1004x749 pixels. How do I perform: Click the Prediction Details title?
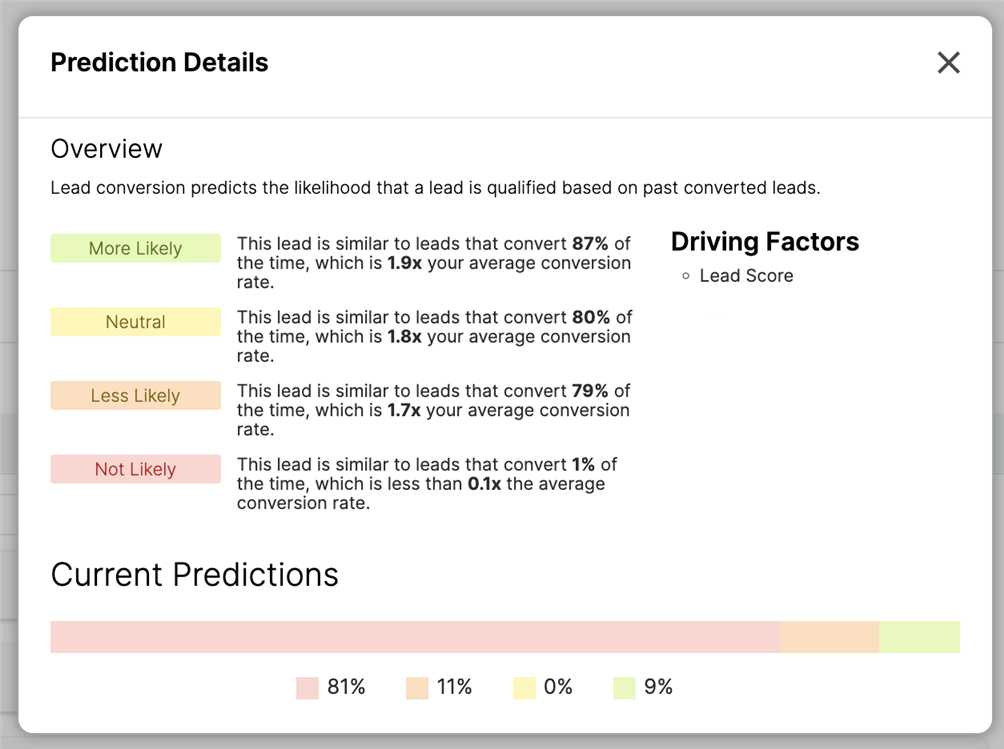coord(159,63)
